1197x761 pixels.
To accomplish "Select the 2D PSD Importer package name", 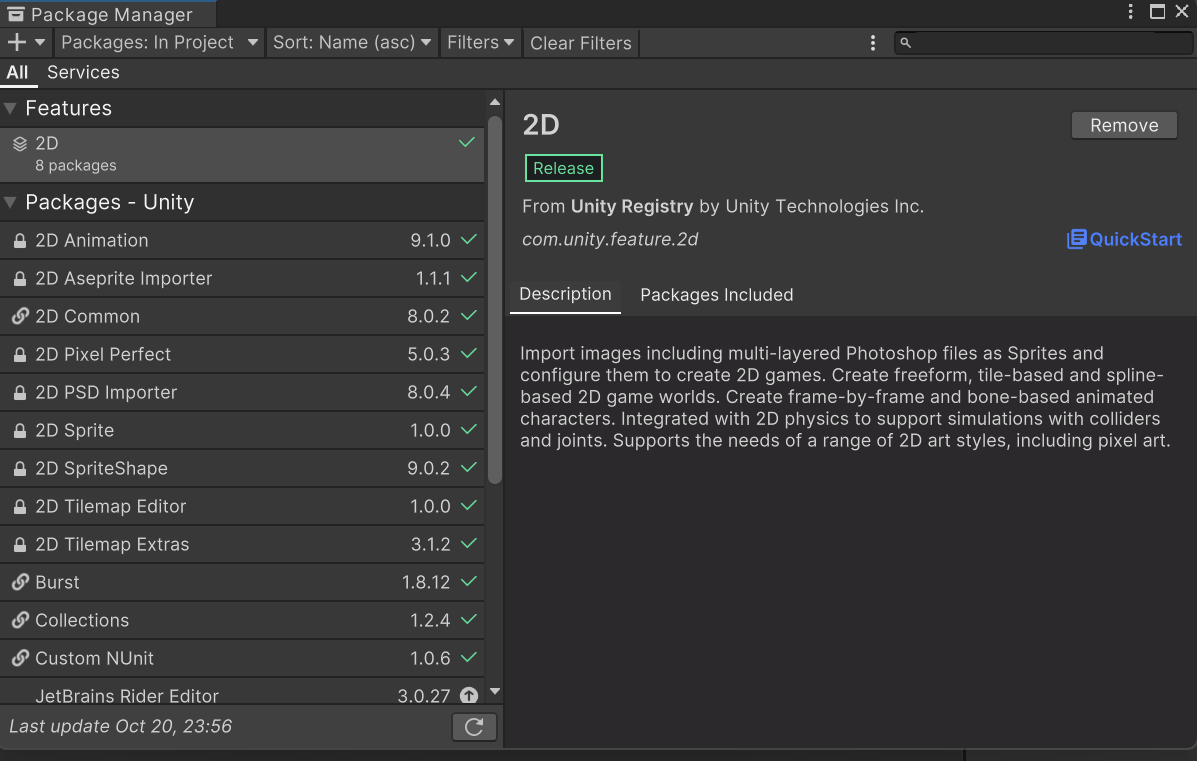I will tap(106, 392).
